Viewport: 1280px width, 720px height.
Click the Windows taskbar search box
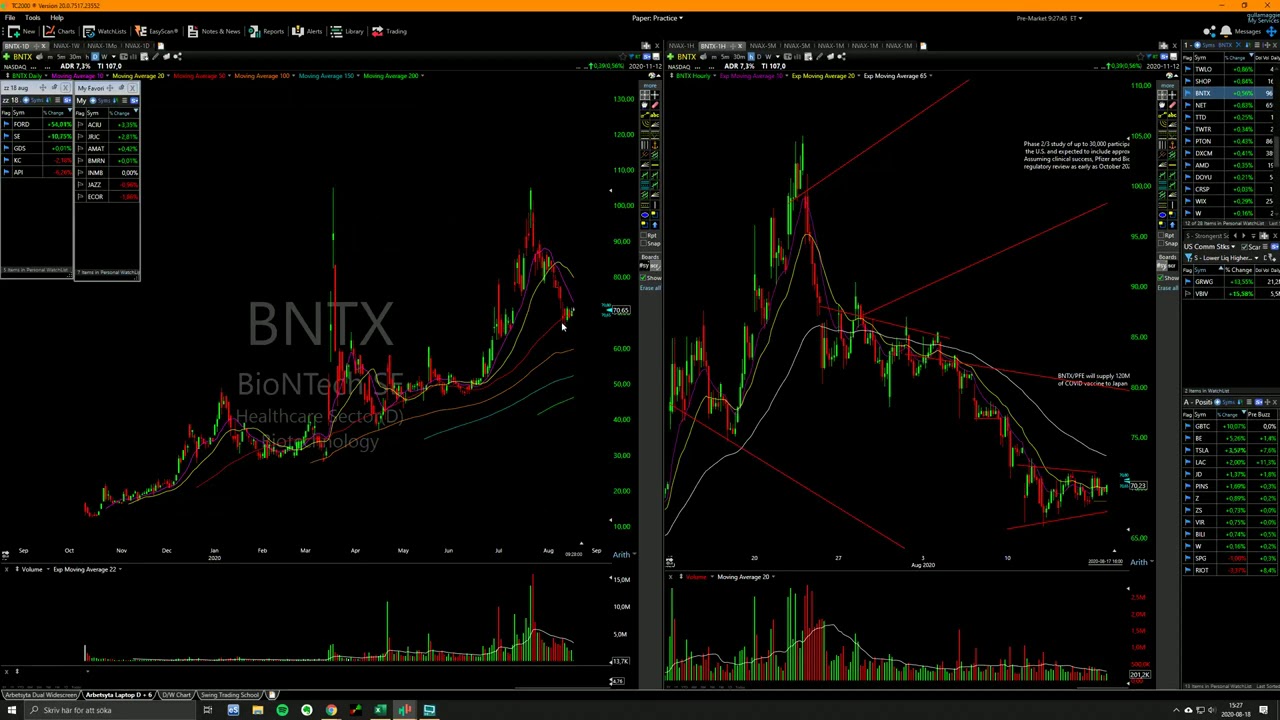pyautogui.click(x=108, y=710)
